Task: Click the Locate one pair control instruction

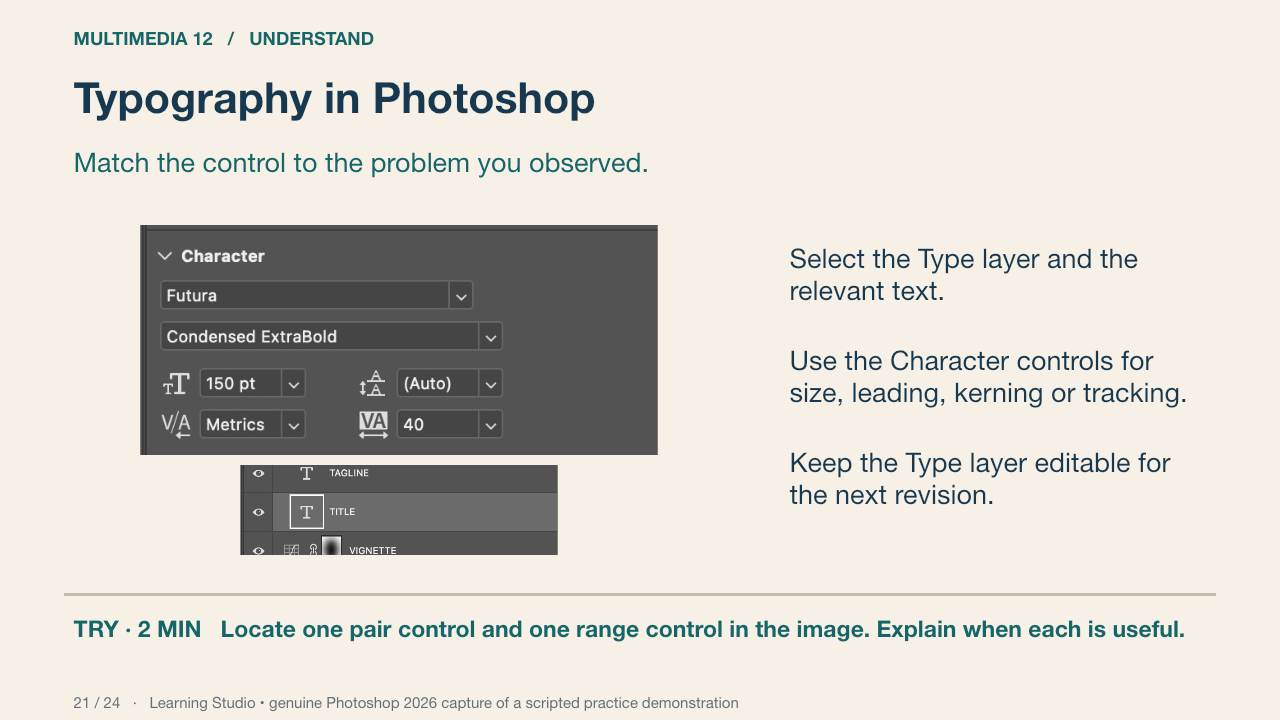Action: pos(703,630)
